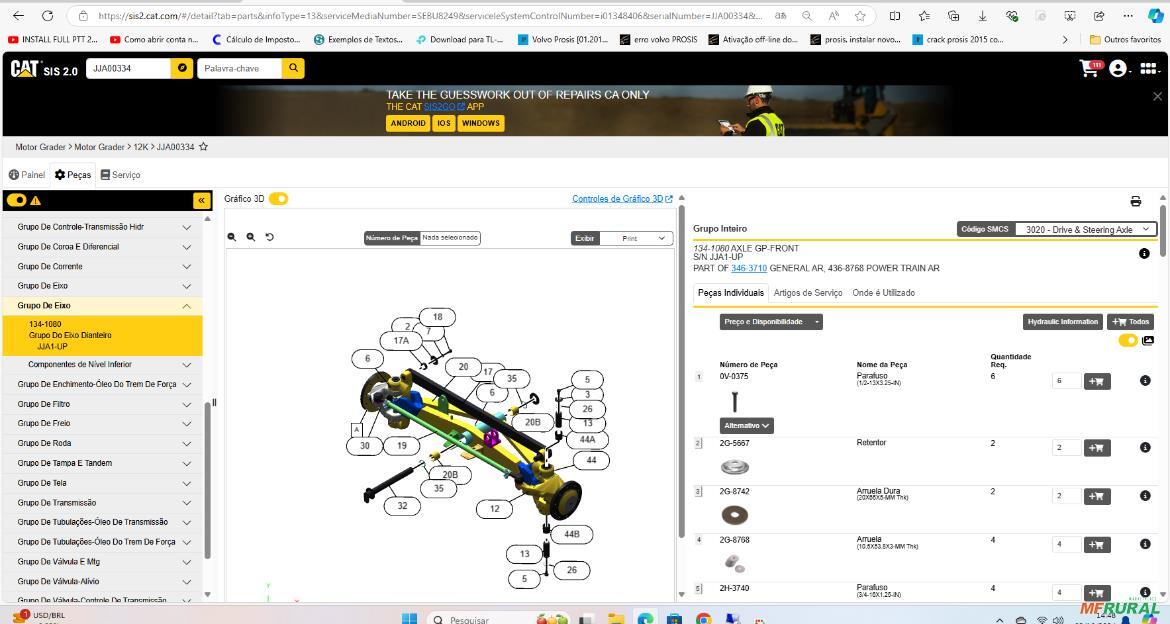Click the SIS2GO link in banner
Viewport: 1170px width, 624px height.
point(444,107)
